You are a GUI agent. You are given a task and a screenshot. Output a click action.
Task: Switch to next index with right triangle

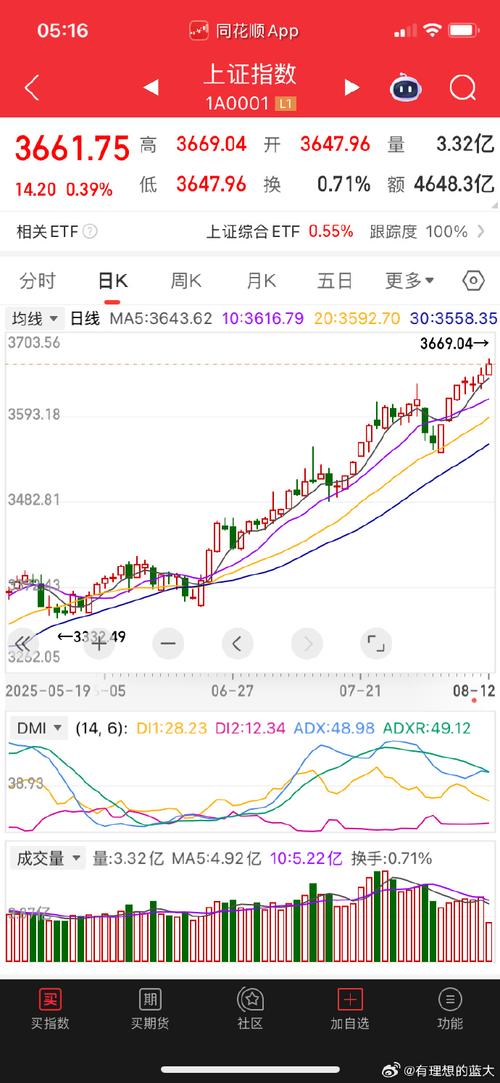click(352, 87)
